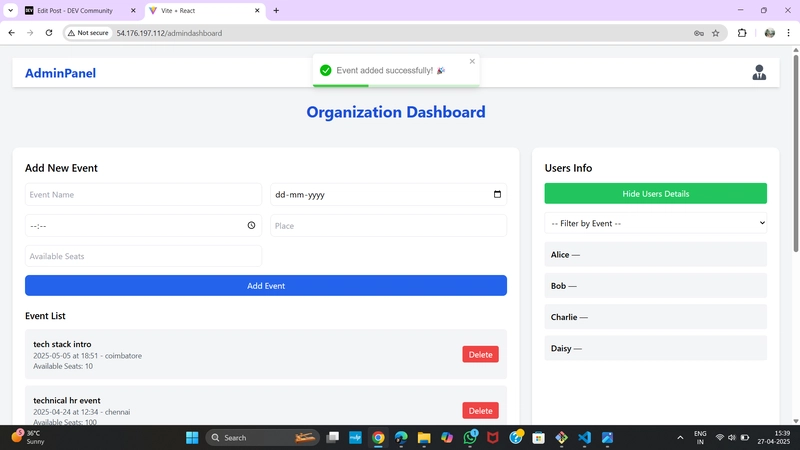The width and height of the screenshot is (800, 450).
Task: Reload the current page
Action: (x=49, y=33)
